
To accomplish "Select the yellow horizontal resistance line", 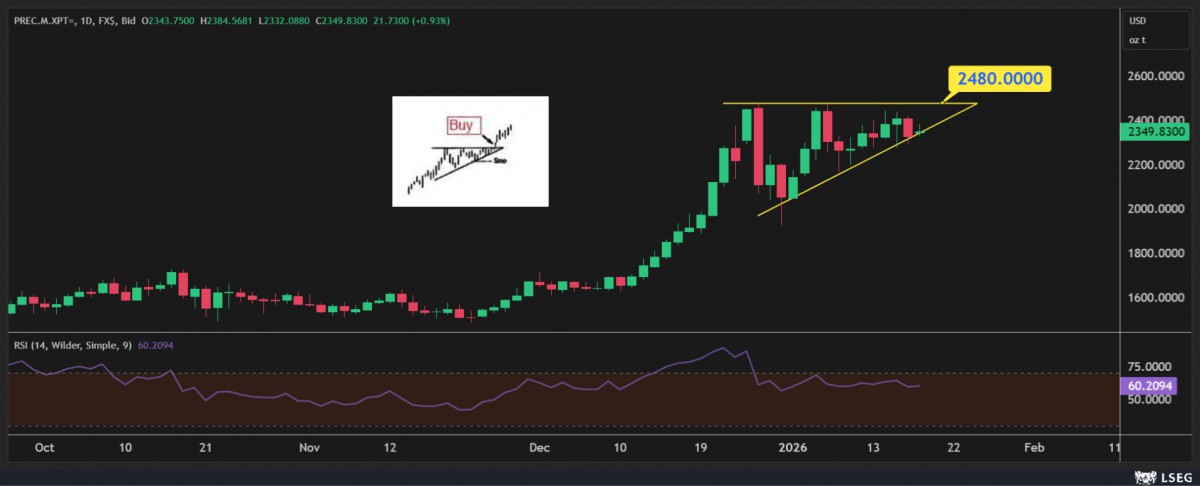I will point(830,104).
